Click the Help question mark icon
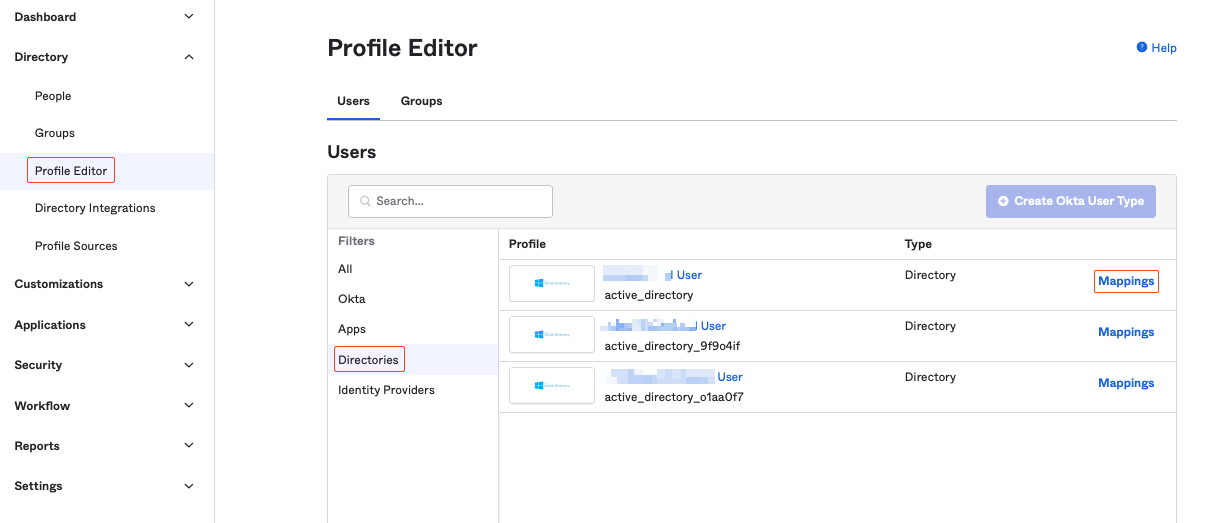 point(1141,47)
